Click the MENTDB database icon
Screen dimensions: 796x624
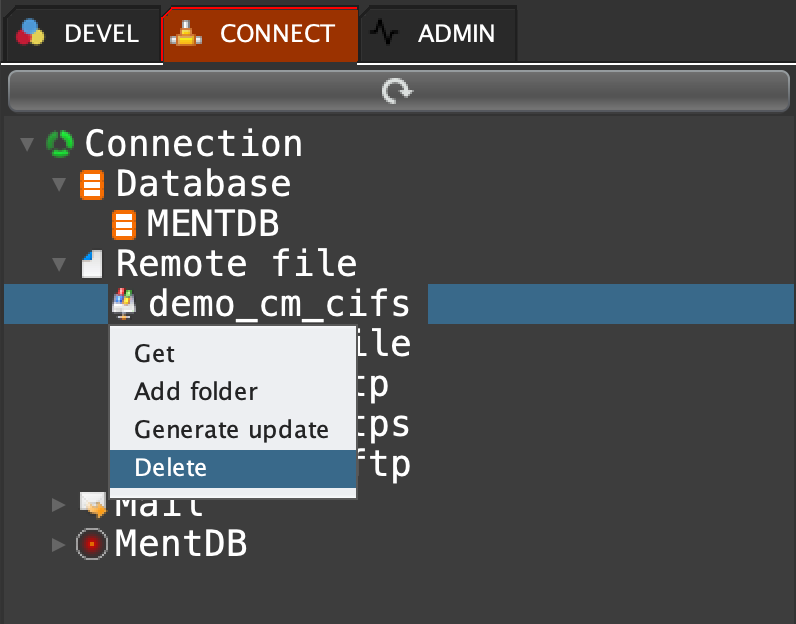[x=124, y=224]
